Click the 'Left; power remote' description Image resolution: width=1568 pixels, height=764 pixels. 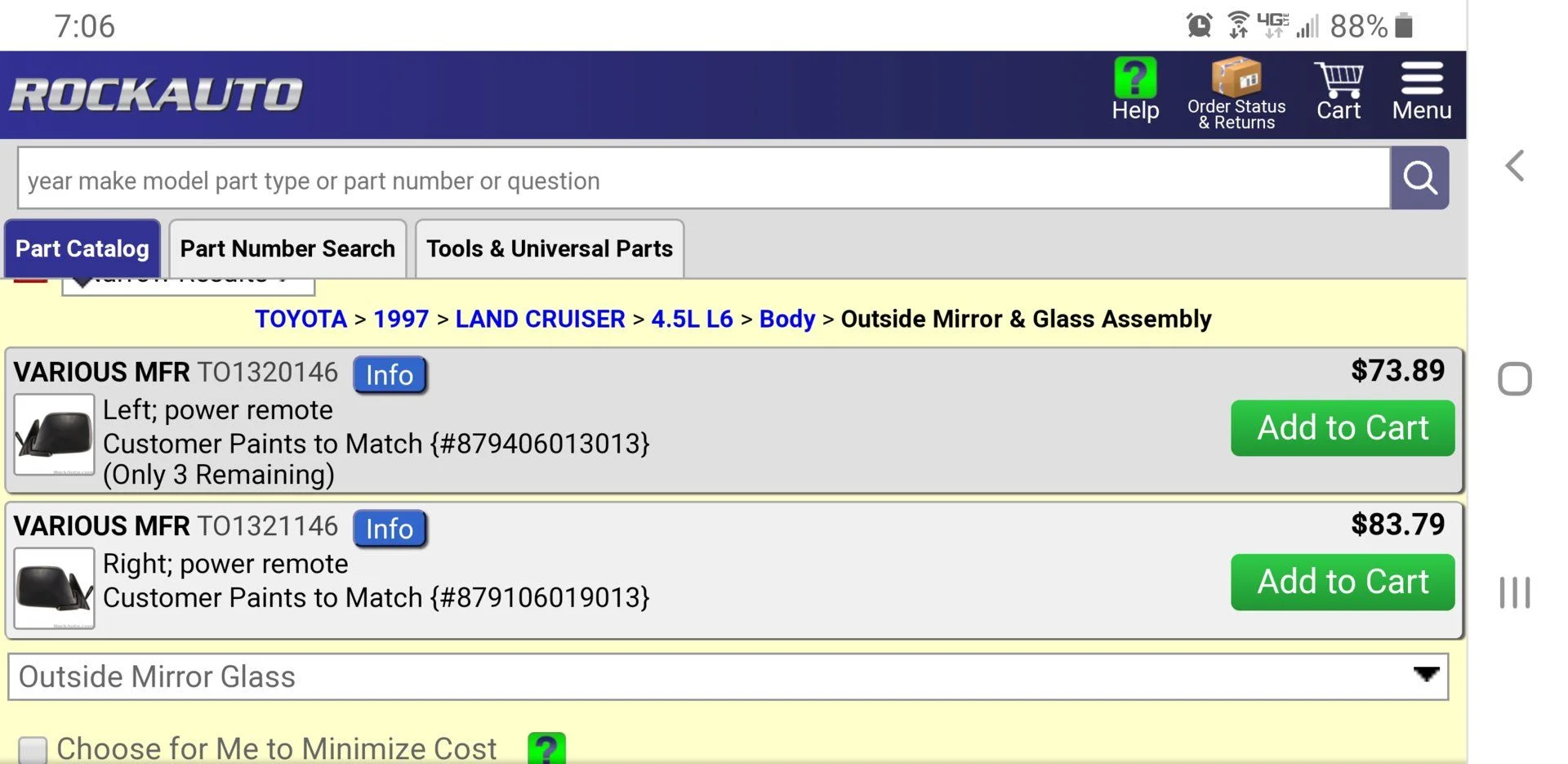coord(218,410)
